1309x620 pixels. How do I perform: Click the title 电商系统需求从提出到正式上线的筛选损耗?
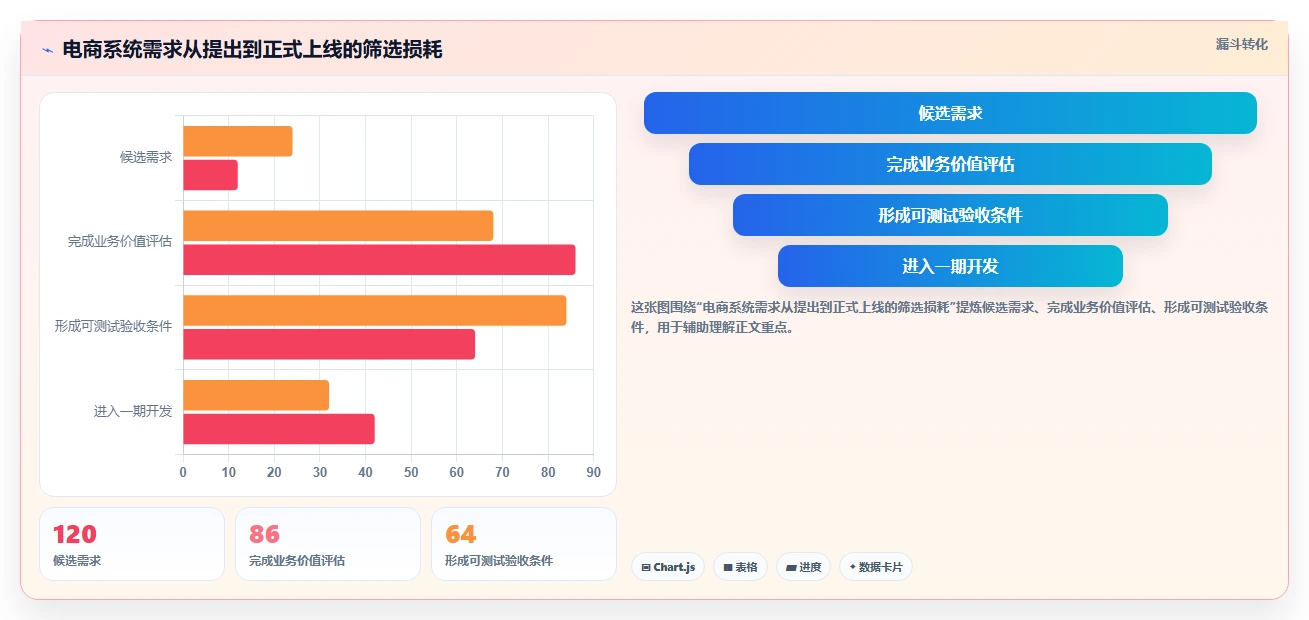(252, 50)
